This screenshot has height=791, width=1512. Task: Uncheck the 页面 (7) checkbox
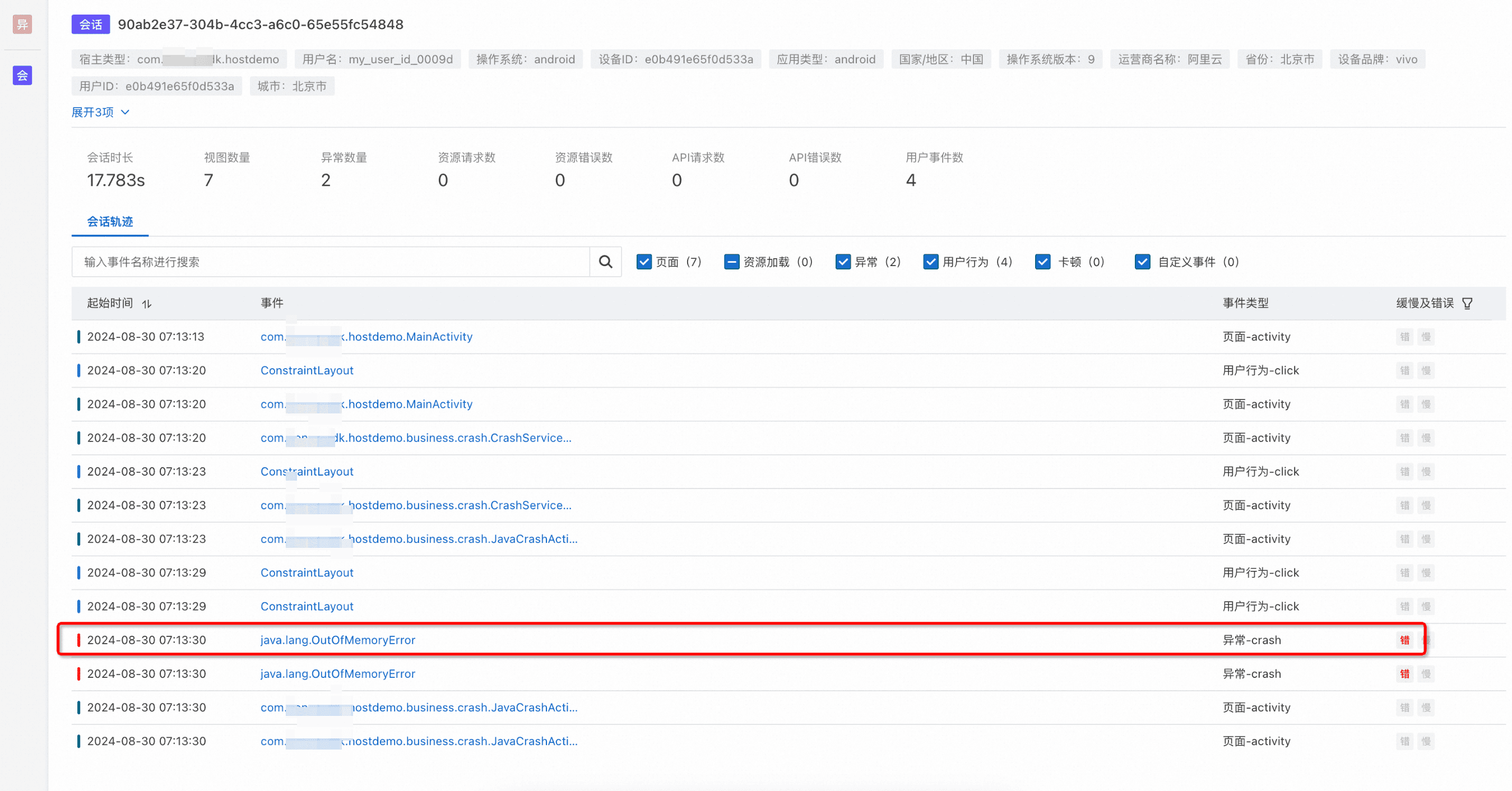click(644, 262)
